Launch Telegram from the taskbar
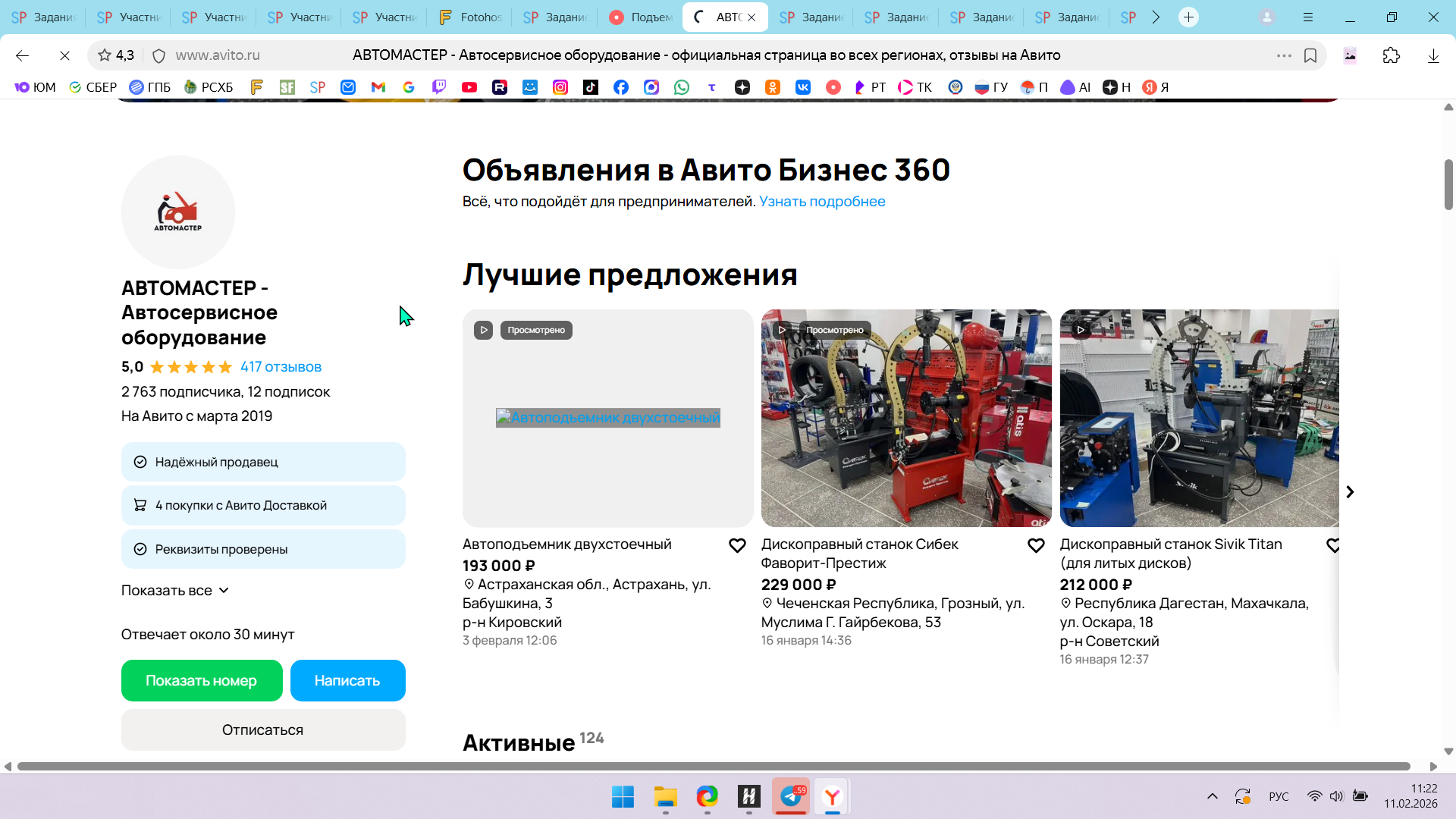Screen dimensions: 1456x819 coord(791,796)
